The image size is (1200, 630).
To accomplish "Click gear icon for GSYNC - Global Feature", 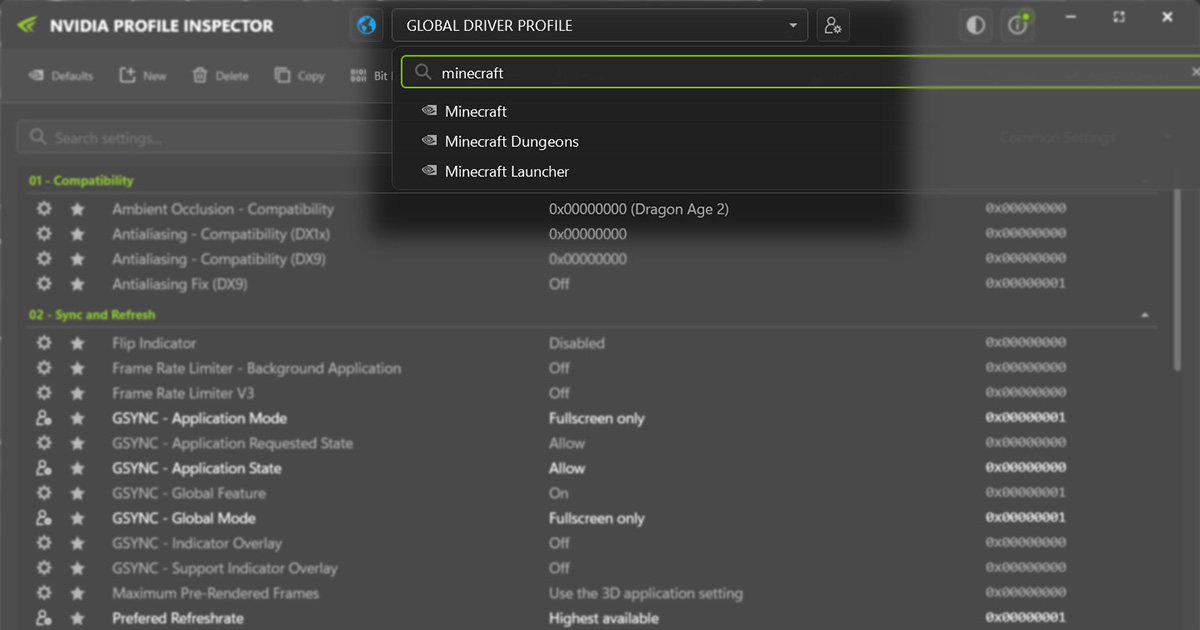I will click(43, 493).
